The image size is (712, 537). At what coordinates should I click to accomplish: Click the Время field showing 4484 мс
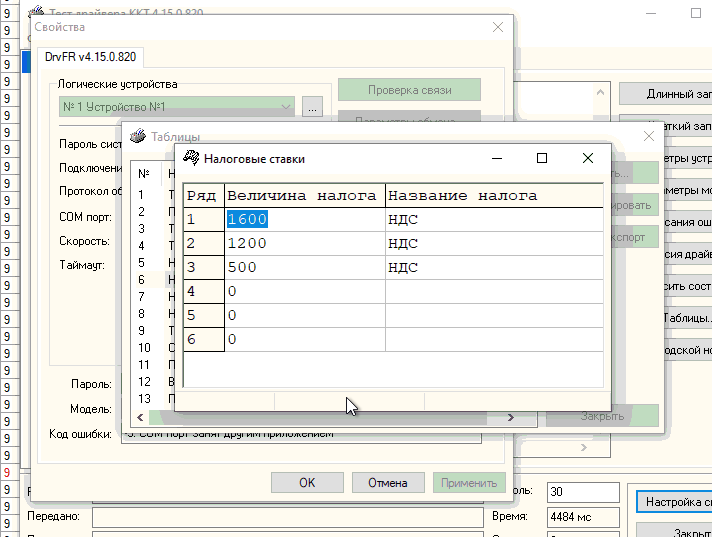click(583, 517)
